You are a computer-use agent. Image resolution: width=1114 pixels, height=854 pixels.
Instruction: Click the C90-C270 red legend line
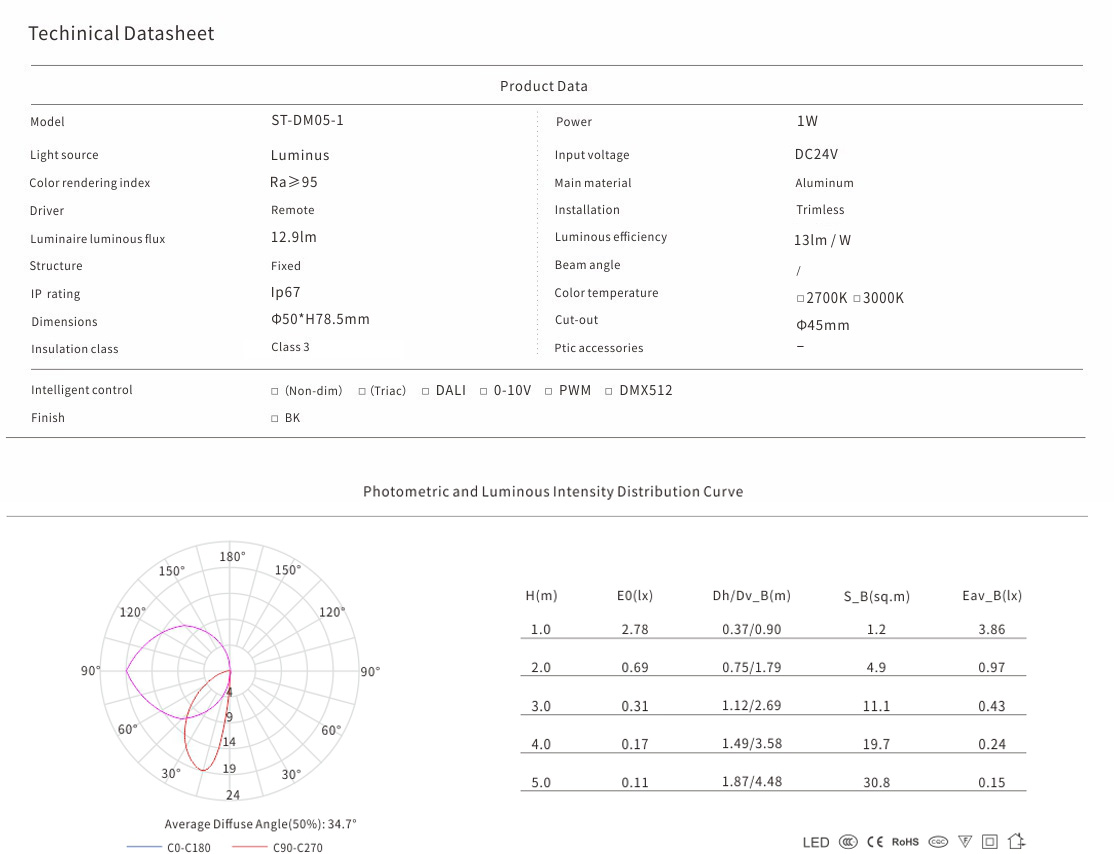pos(249,848)
